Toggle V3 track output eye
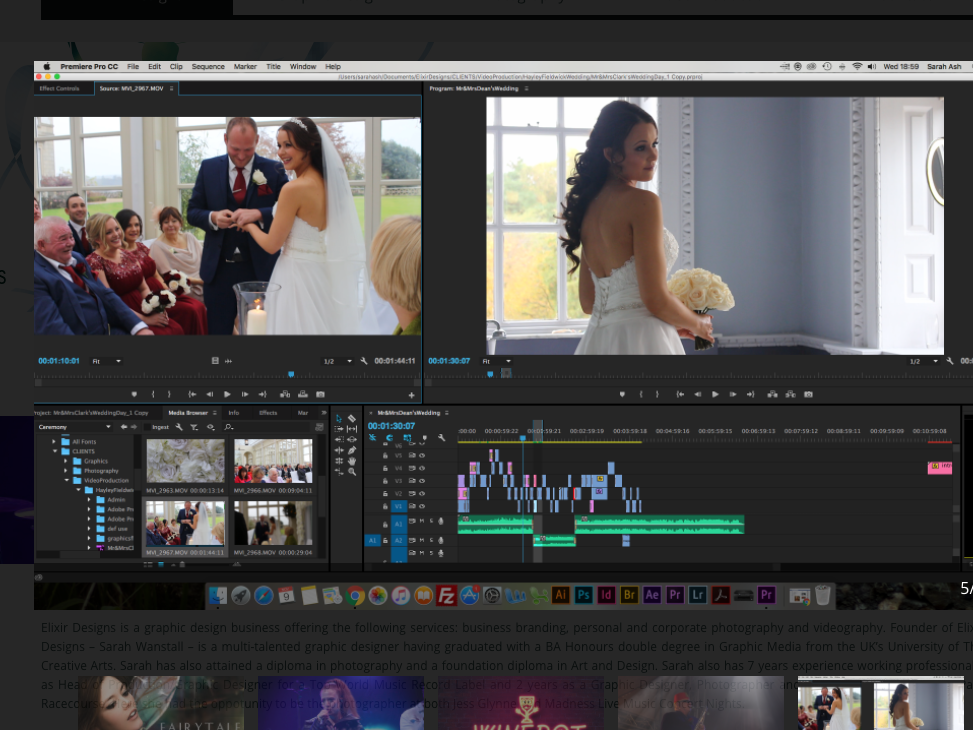 (x=422, y=481)
